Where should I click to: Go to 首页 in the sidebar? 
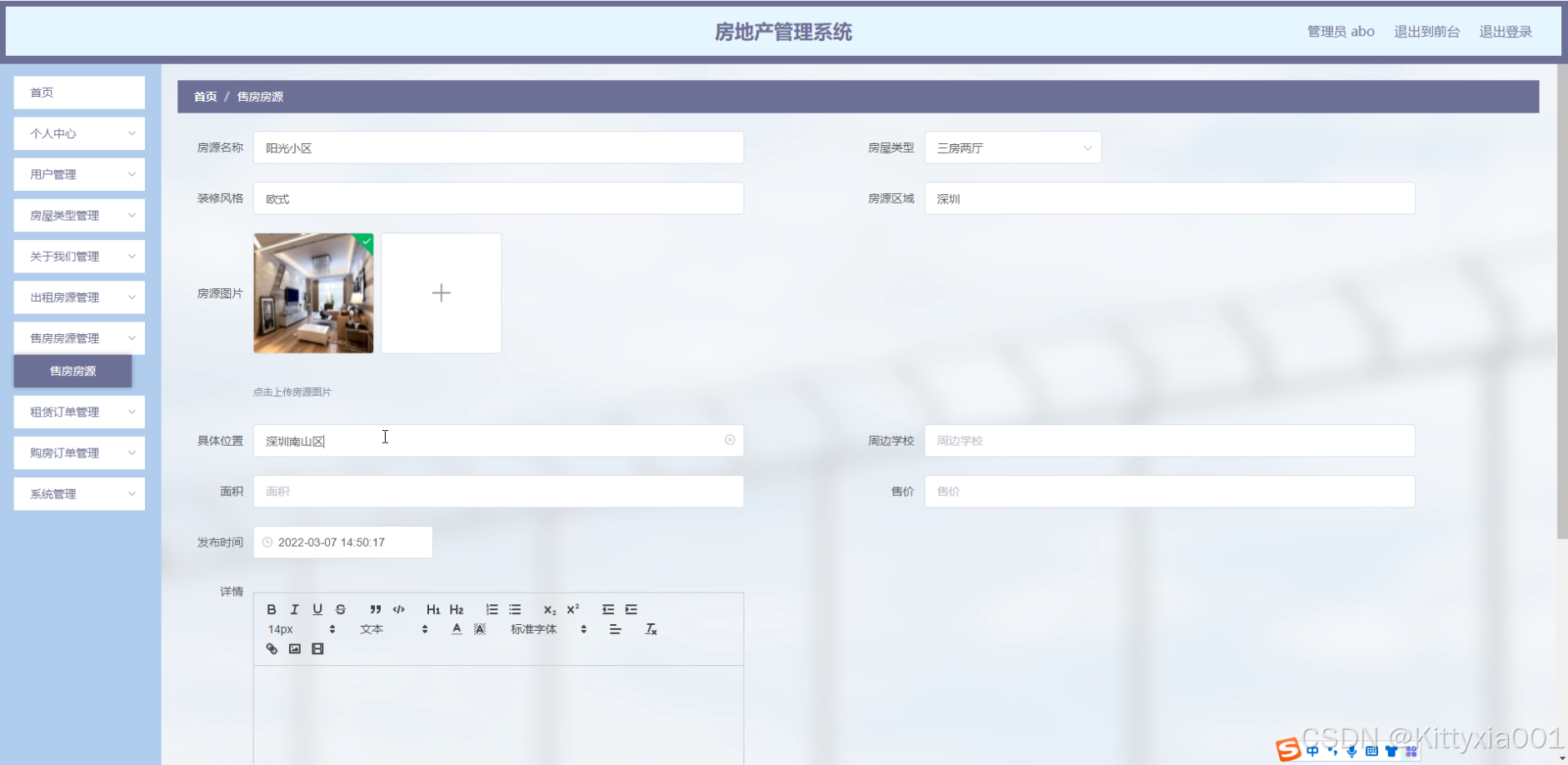click(79, 92)
